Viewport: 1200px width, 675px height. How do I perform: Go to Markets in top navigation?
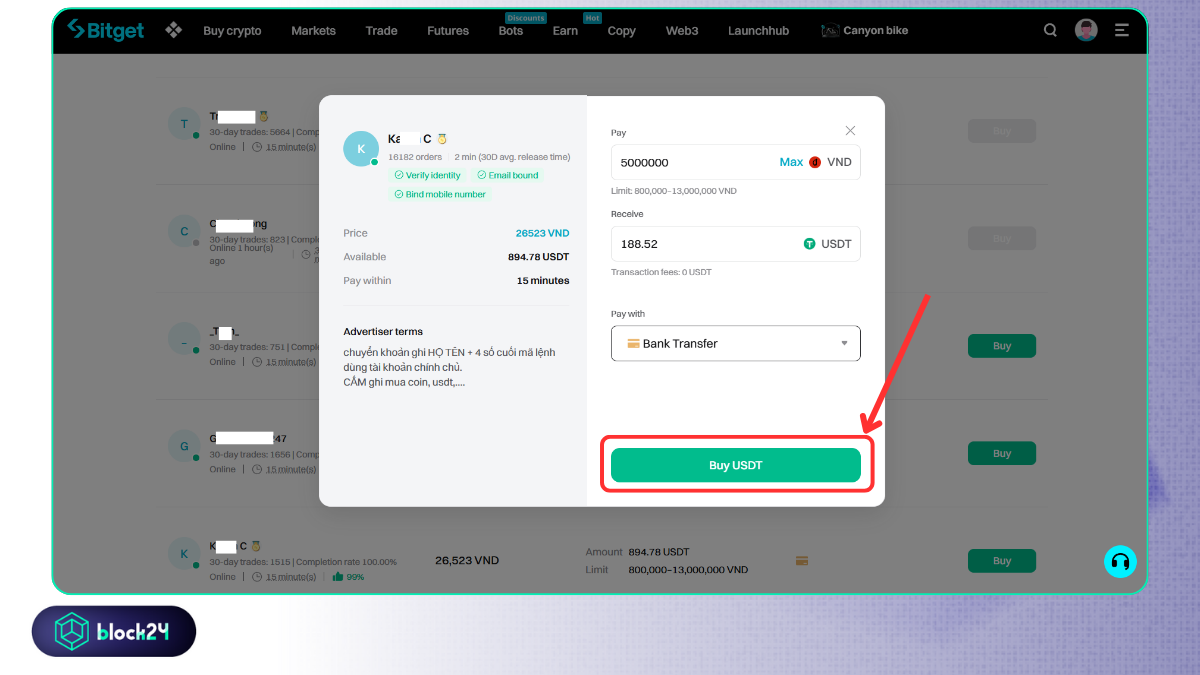313,31
